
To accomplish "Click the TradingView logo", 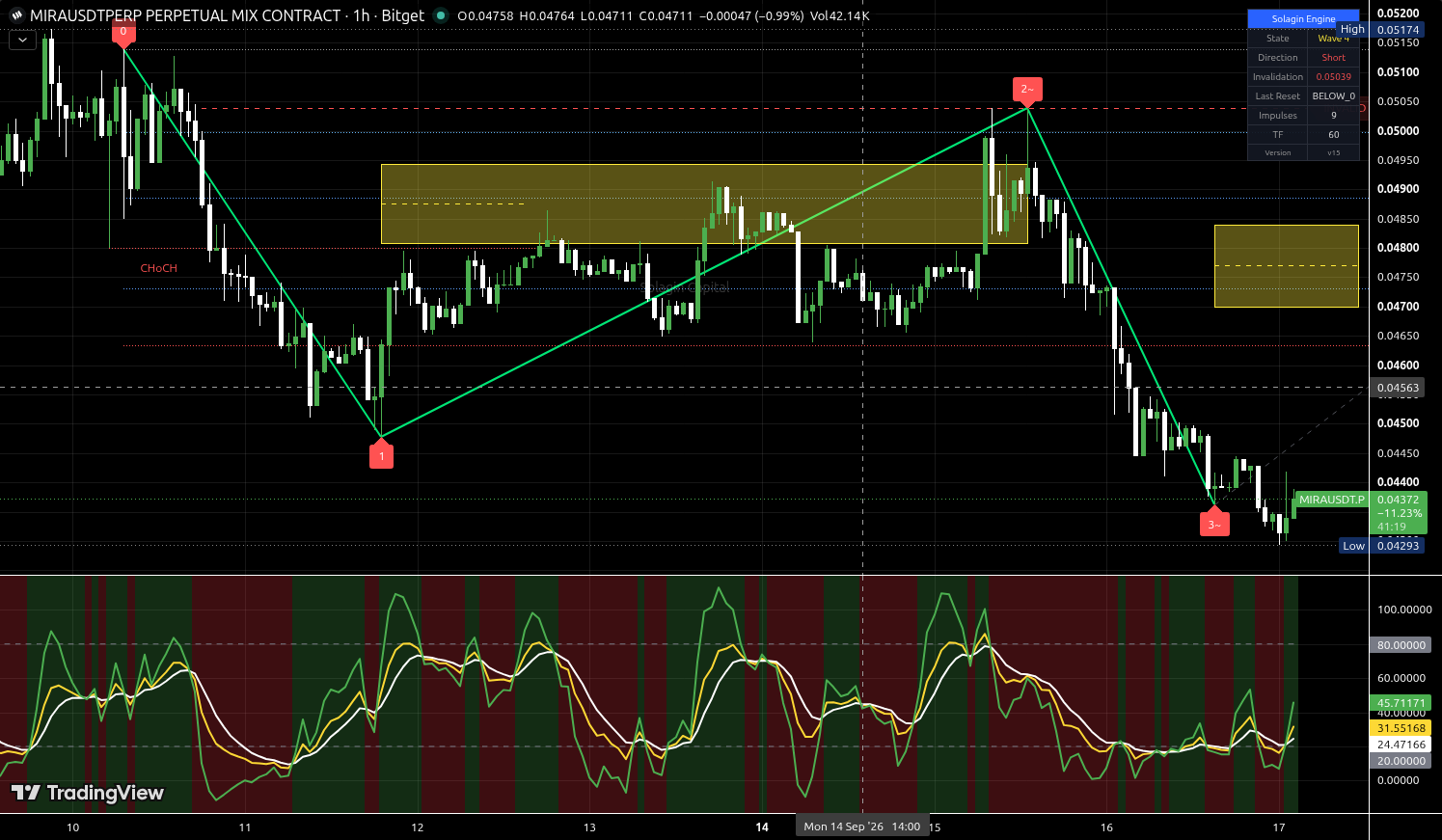I will pos(88,793).
